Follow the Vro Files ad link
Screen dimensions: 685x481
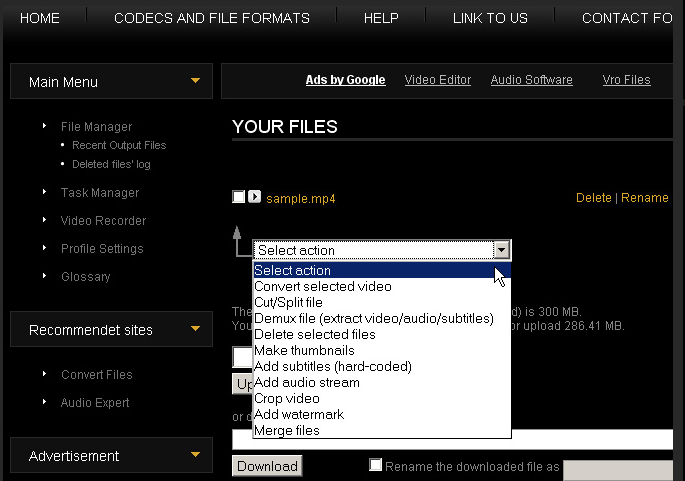pyautogui.click(x=626, y=80)
